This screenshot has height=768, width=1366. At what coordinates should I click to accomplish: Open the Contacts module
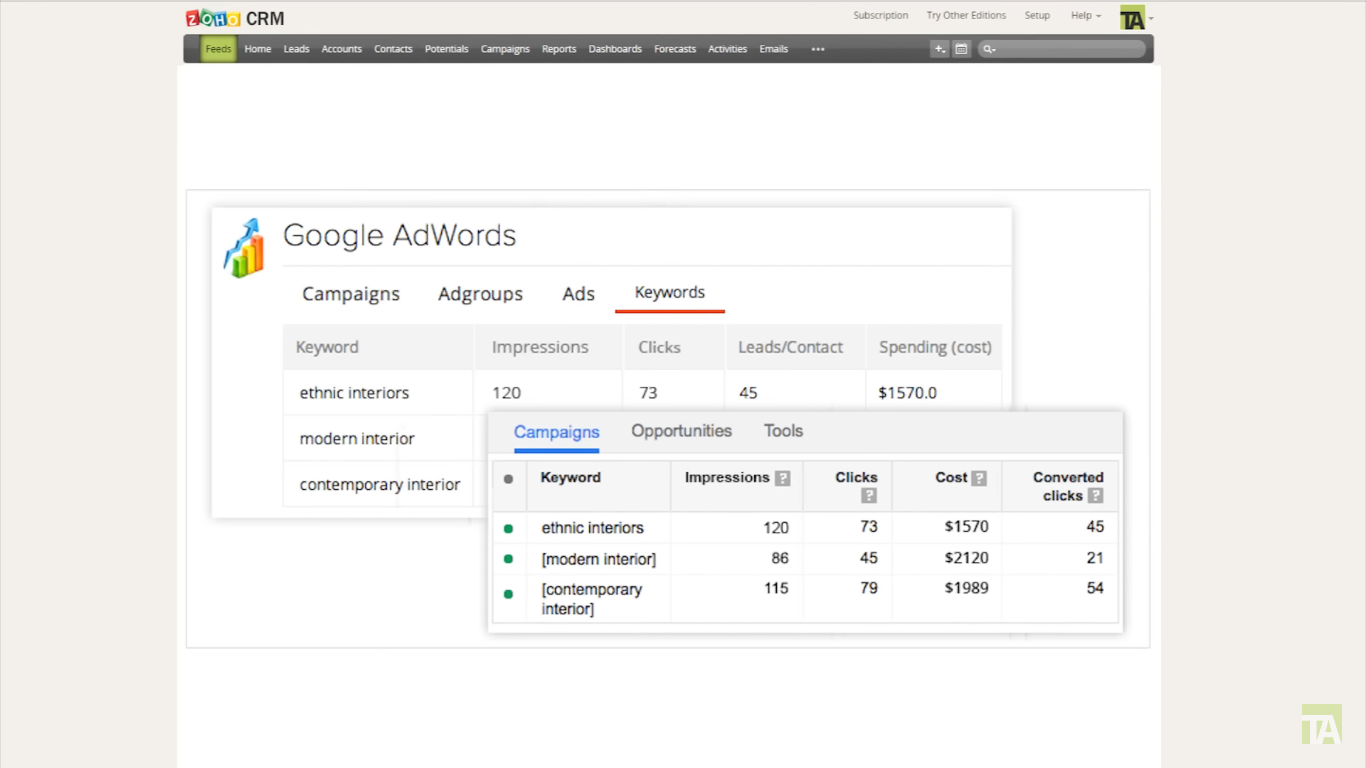[393, 49]
